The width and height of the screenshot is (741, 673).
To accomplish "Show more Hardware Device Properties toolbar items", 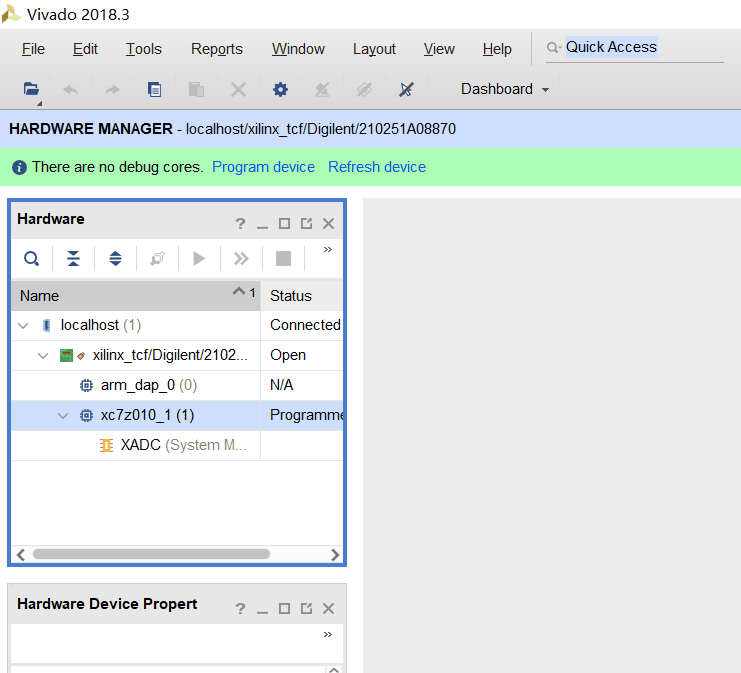I will point(327,634).
